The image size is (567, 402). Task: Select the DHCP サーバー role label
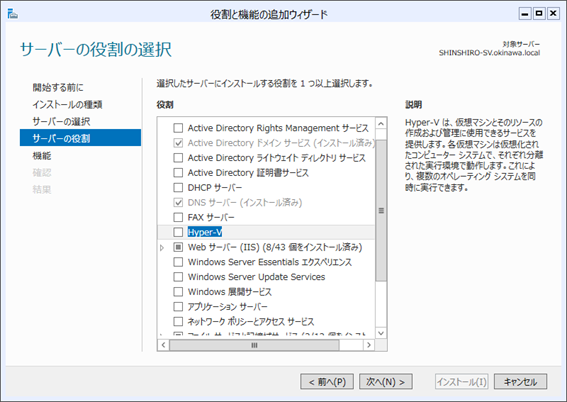[215, 188]
